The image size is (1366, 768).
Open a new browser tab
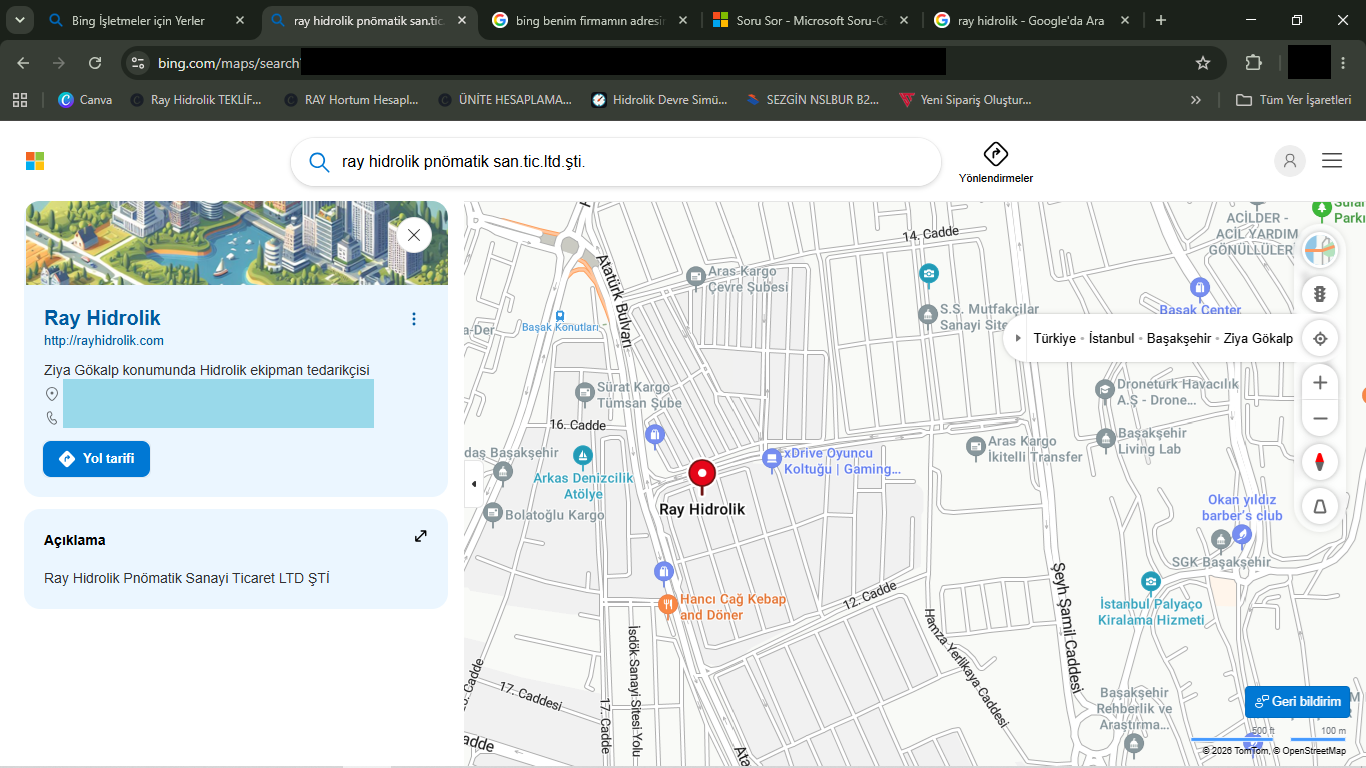click(x=1160, y=20)
